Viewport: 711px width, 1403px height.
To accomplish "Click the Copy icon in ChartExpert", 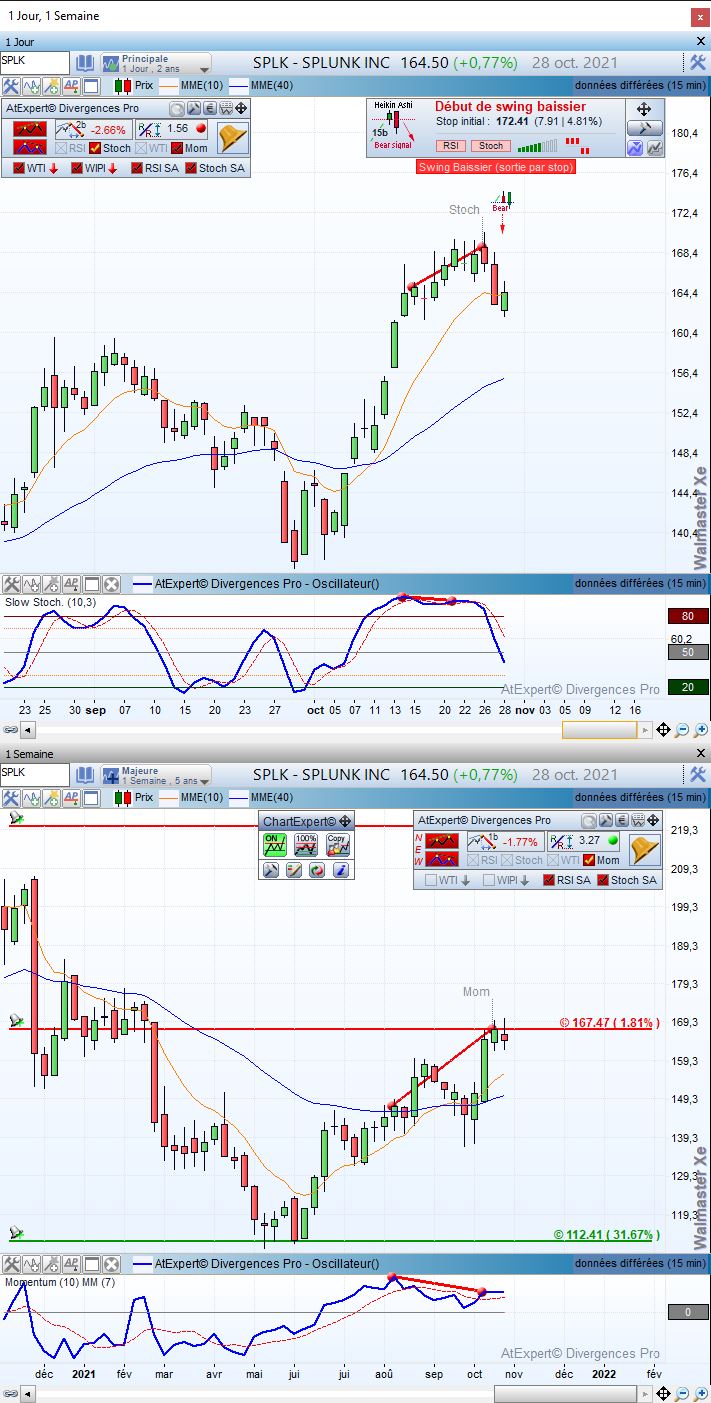I will tap(337, 844).
